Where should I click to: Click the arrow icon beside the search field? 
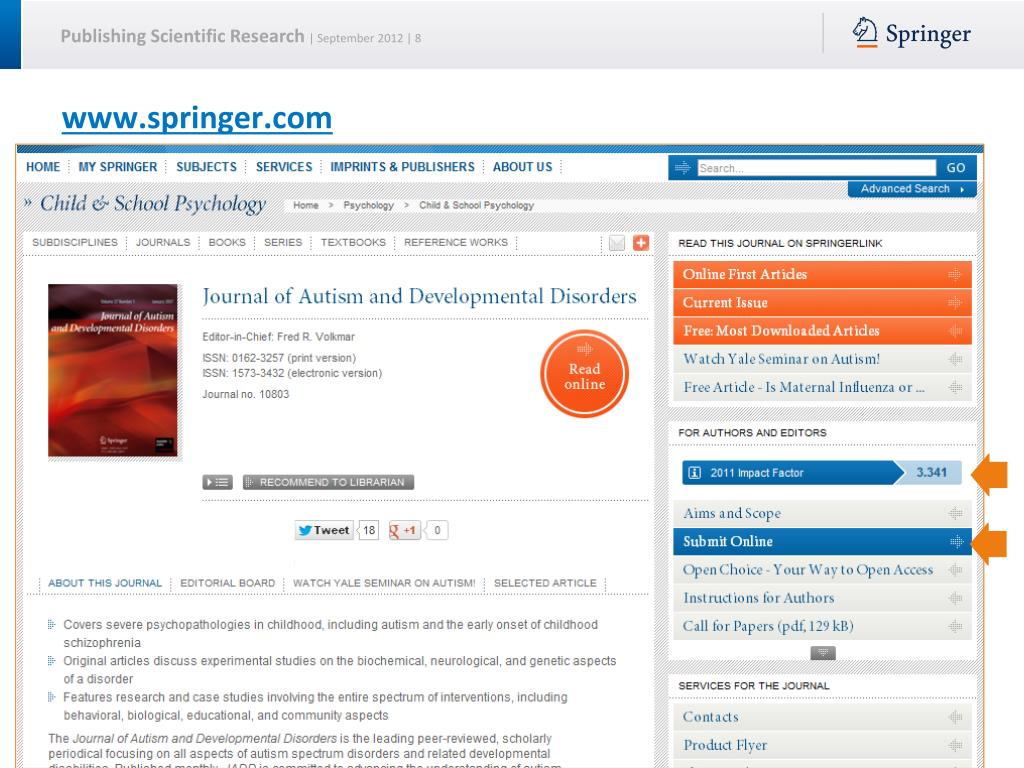click(x=682, y=168)
